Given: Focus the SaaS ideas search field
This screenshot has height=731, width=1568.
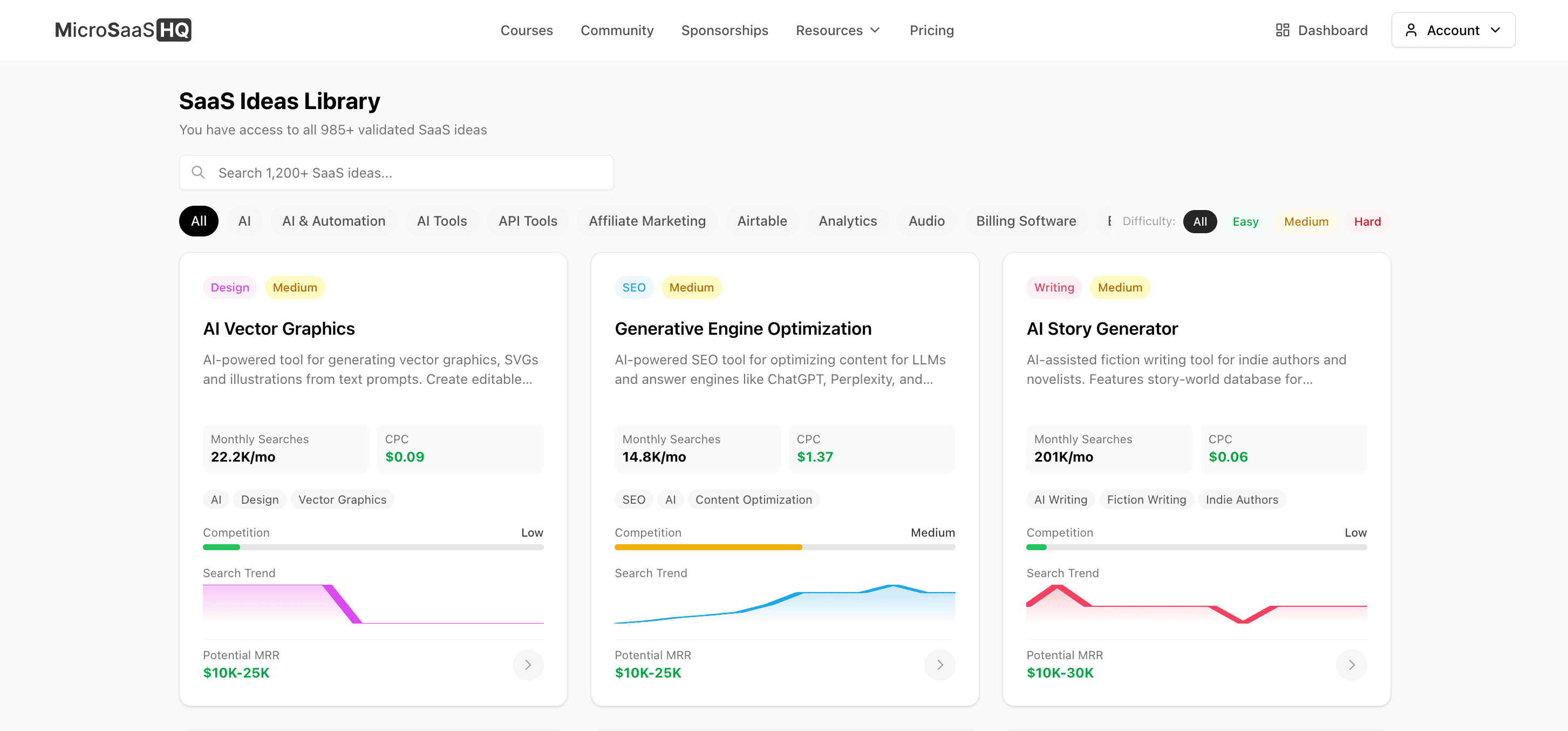Looking at the screenshot, I should pyautogui.click(x=408, y=172).
